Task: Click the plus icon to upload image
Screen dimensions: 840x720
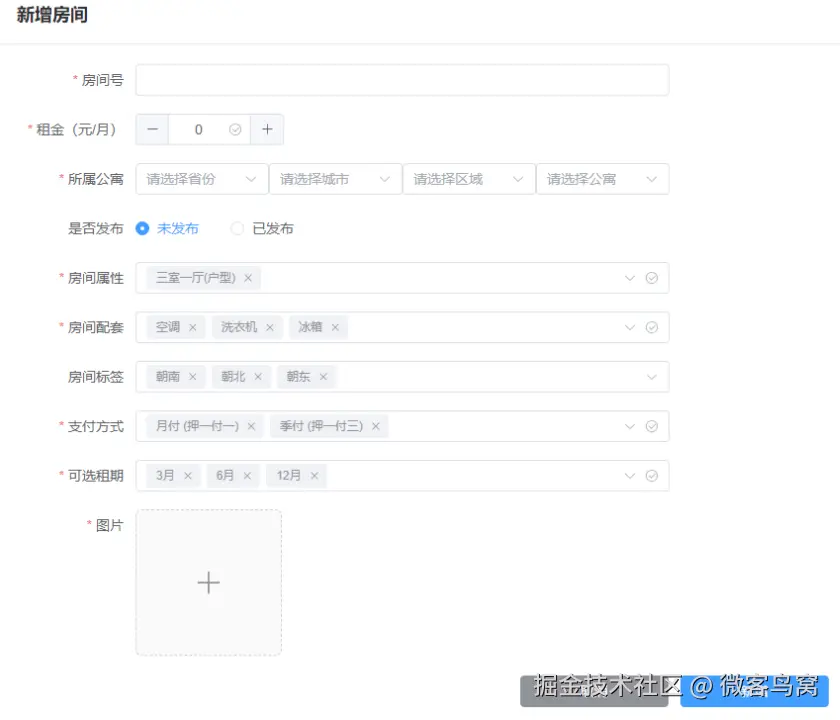Action: [208, 582]
